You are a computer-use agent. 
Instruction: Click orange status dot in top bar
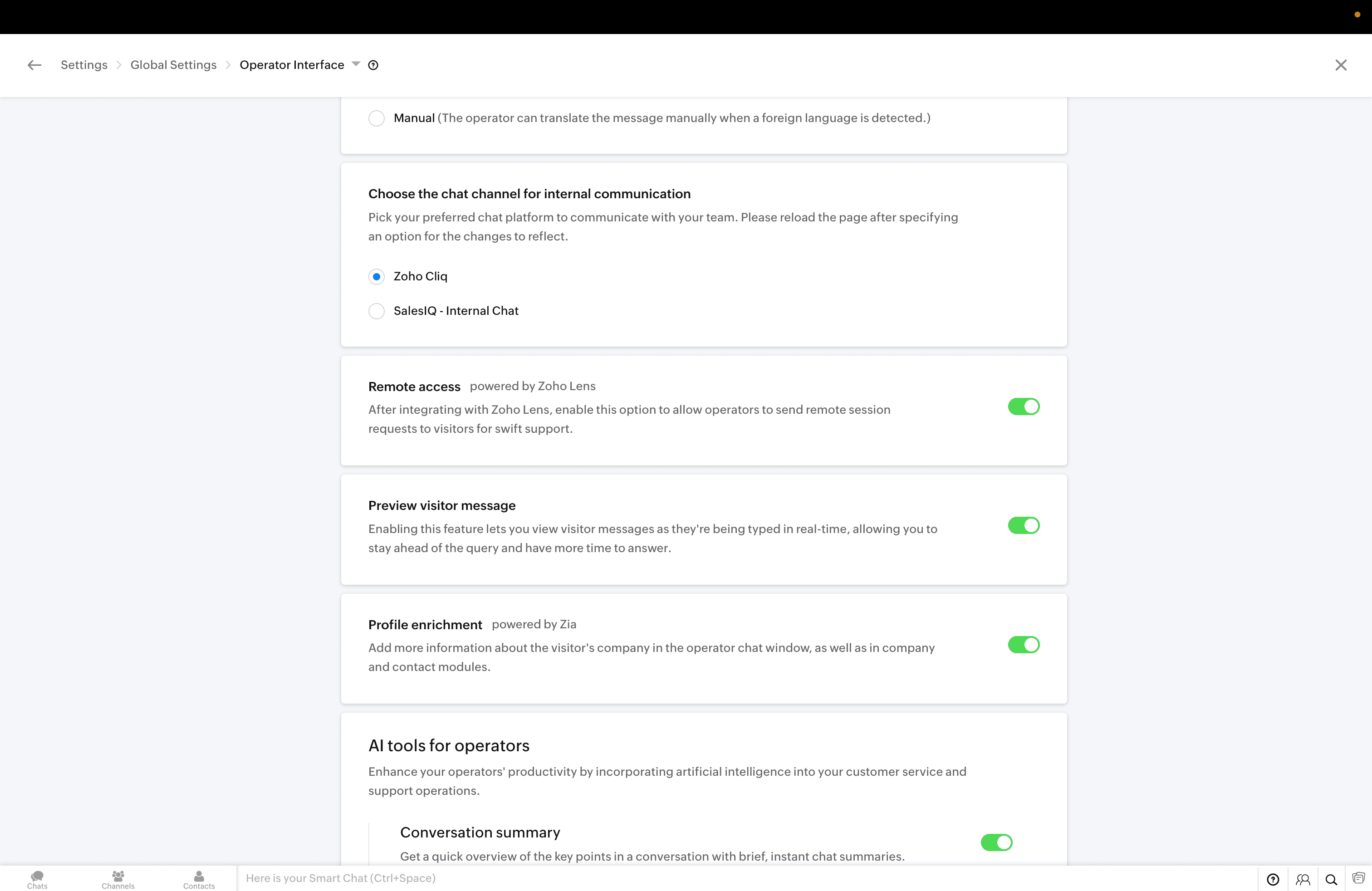coord(1357,15)
